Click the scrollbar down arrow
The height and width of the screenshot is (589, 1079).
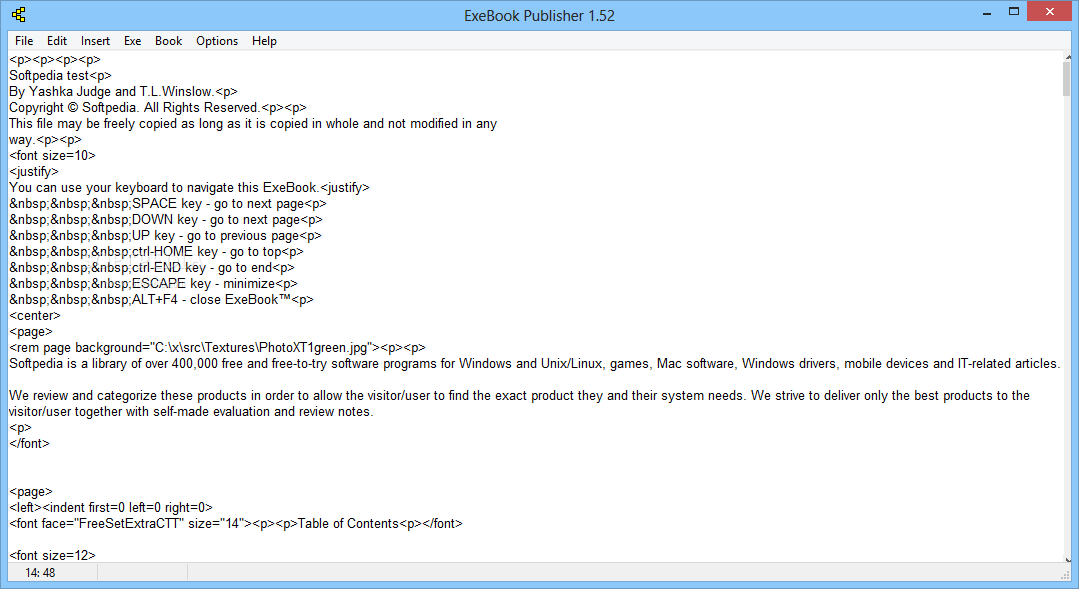pos(1067,559)
